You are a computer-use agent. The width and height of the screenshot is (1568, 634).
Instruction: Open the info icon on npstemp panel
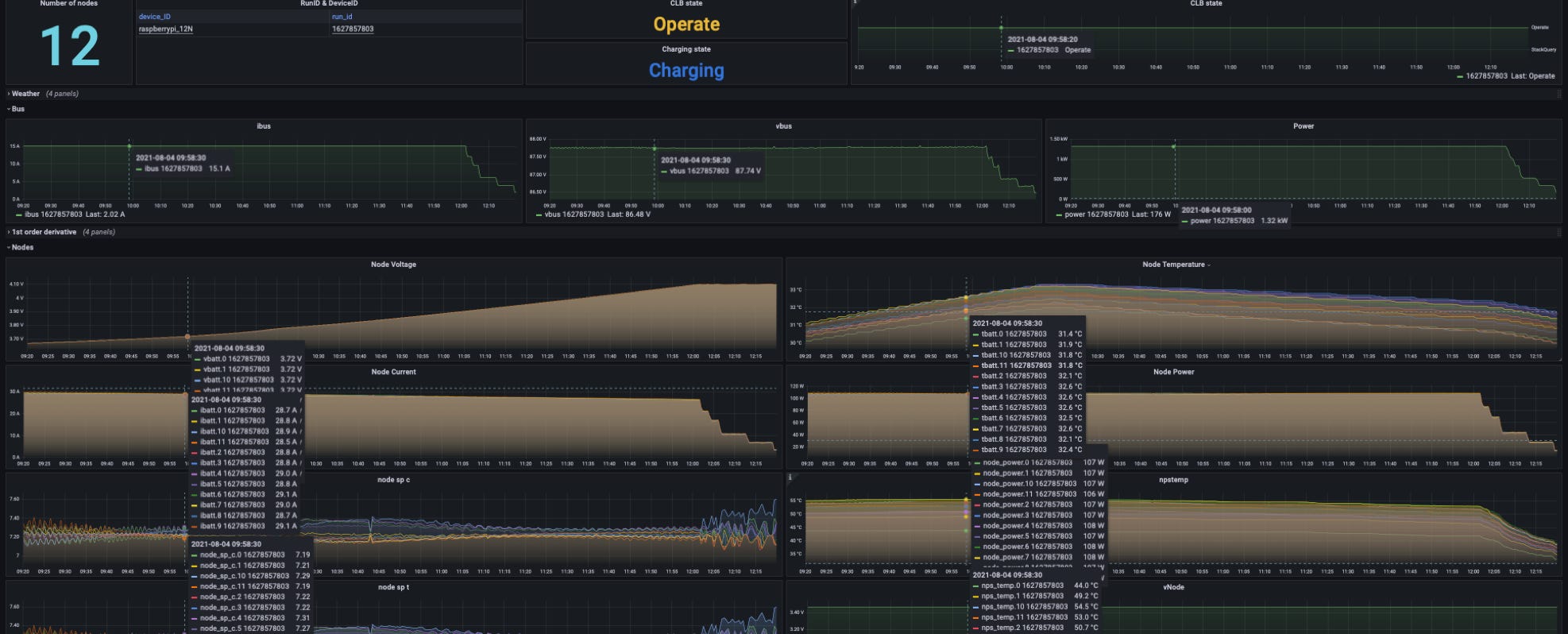(x=790, y=477)
